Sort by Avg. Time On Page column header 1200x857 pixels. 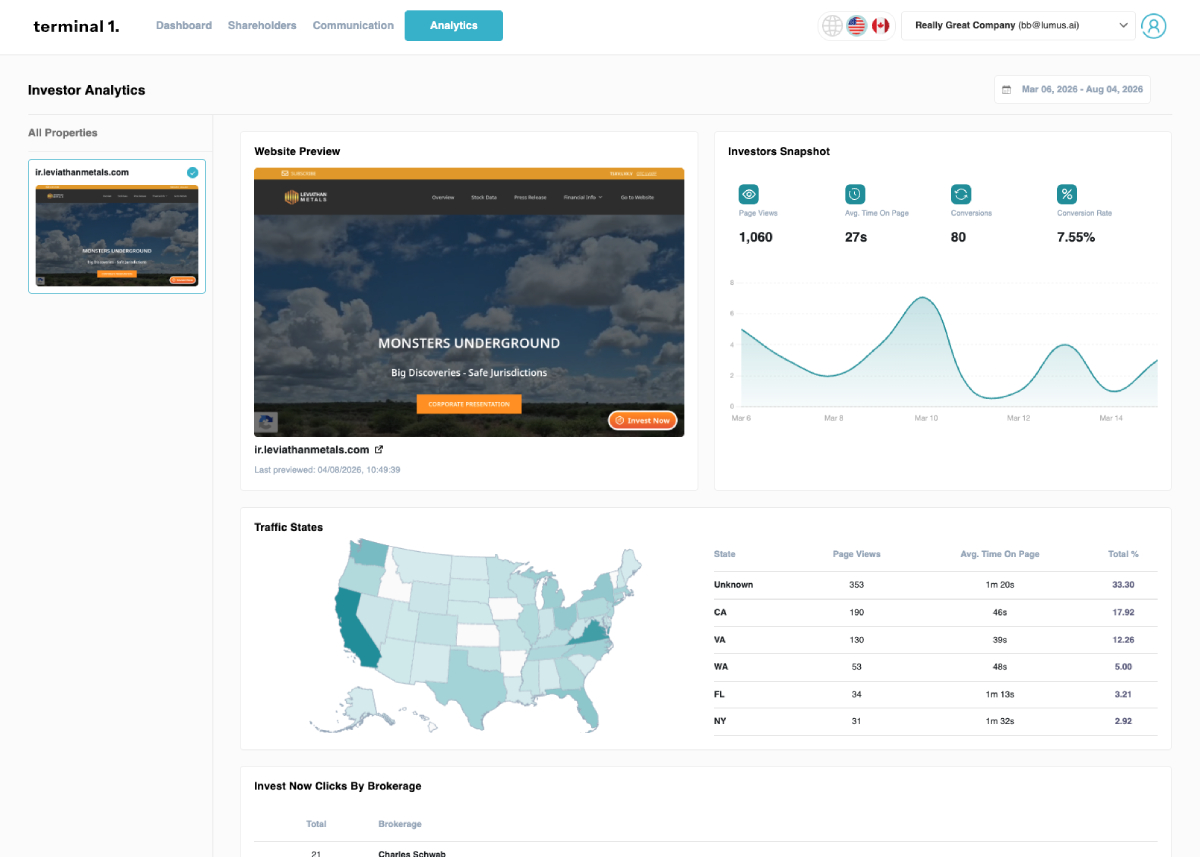pyautogui.click(x=1000, y=554)
